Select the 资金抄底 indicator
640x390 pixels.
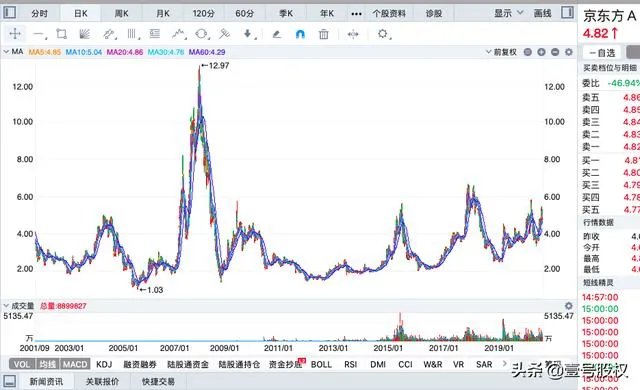[285, 364]
